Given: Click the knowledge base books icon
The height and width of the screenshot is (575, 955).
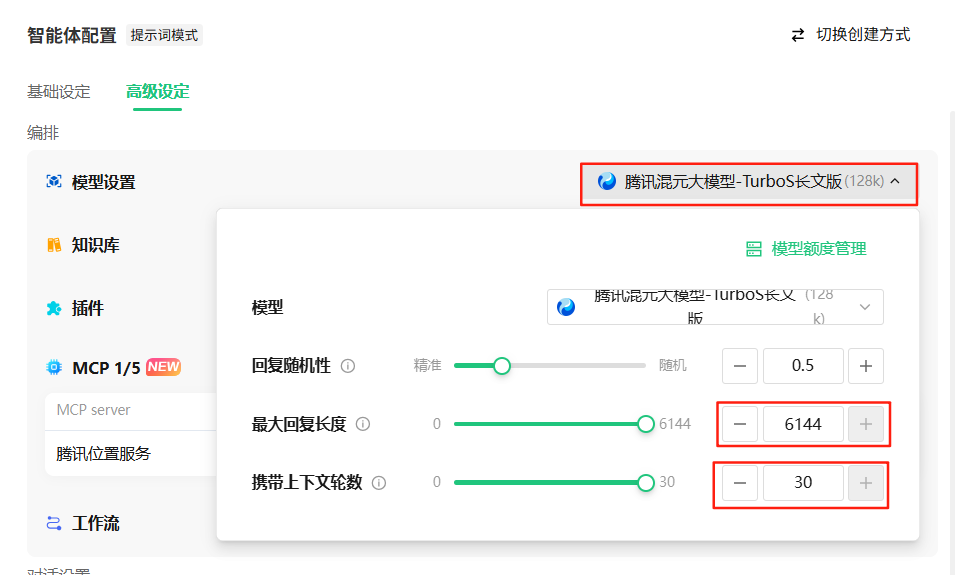Looking at the screenshot, I should [54, 245].
